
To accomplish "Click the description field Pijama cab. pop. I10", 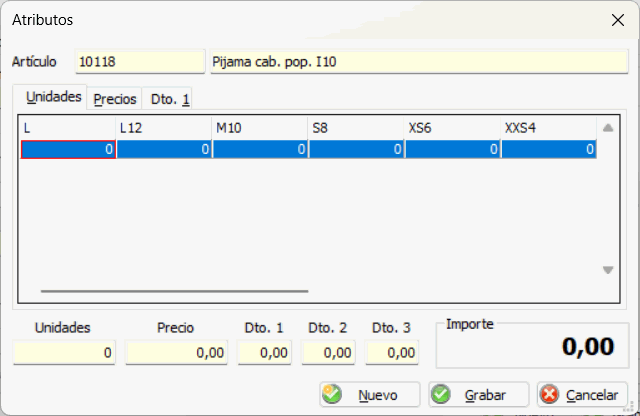I will [419, 62].
